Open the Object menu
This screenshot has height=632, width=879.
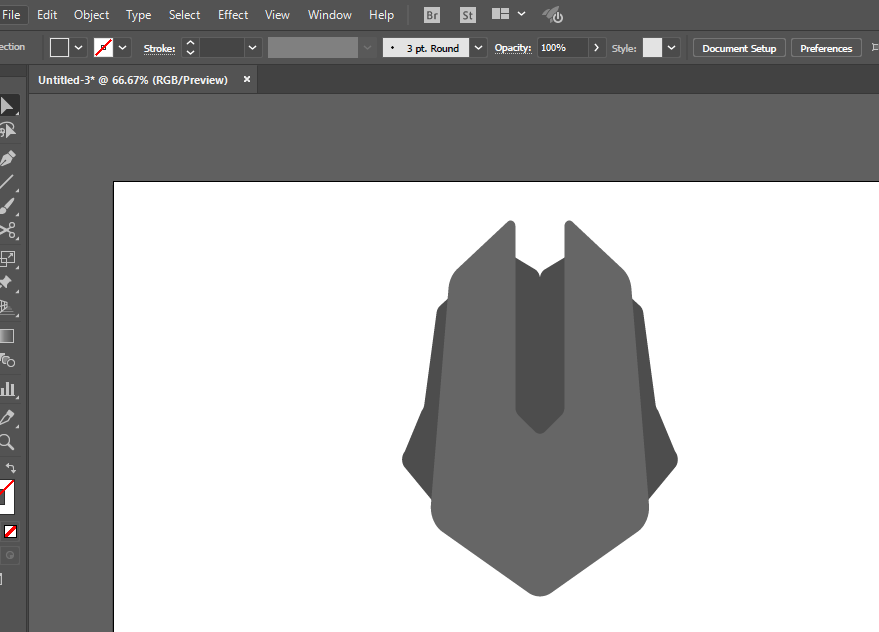[x=92, y=15]
